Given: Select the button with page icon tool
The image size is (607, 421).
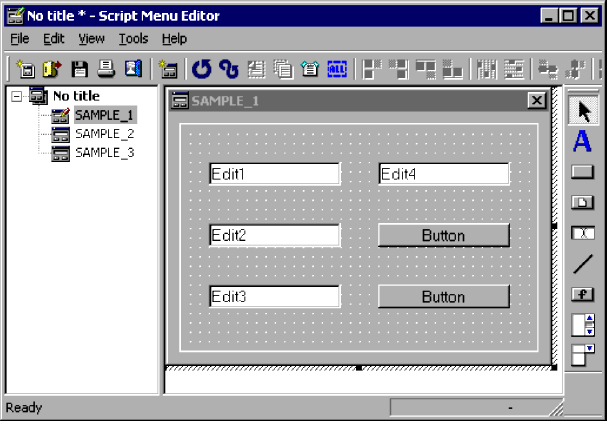Looking at the screenshot, I should (582, 202).
